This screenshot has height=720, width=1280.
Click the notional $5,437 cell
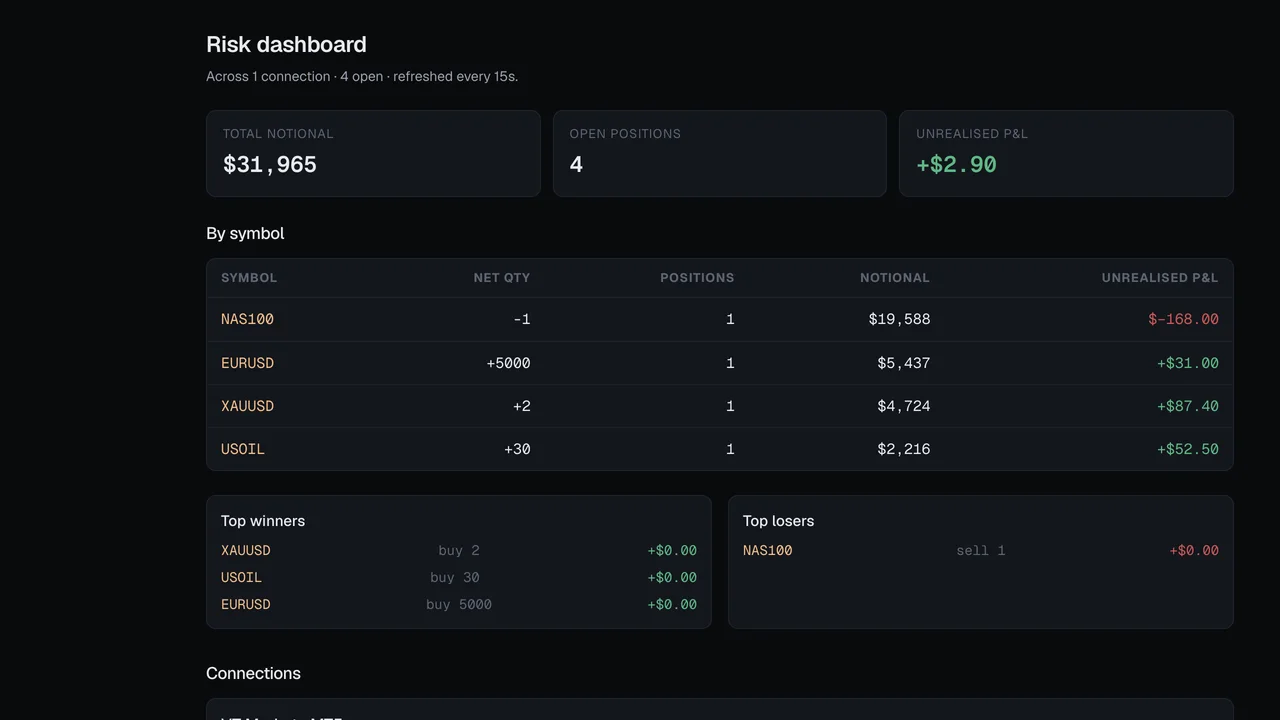(x=904, y=363)
